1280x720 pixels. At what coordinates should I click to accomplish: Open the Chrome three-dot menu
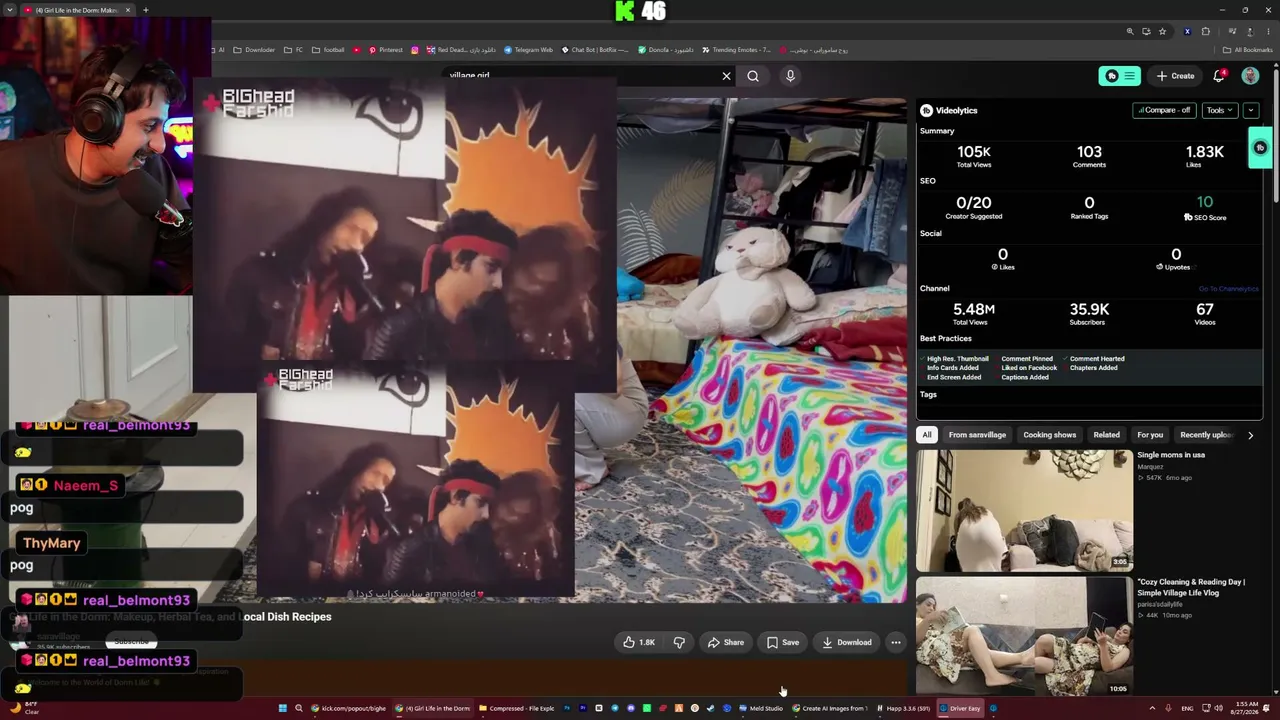point(1266,31)
